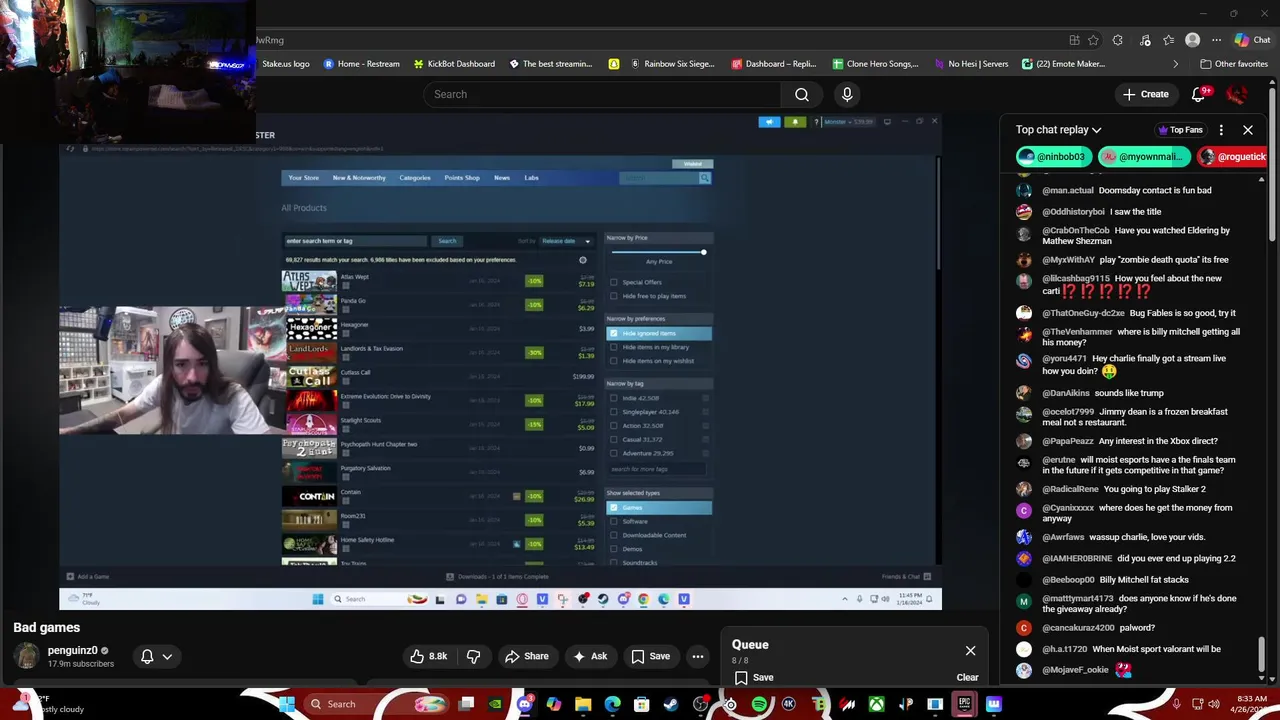Open OBS Studio from the taskbar
The width and height of the screenshot is (1280, 720).
[x=701, y=704]
